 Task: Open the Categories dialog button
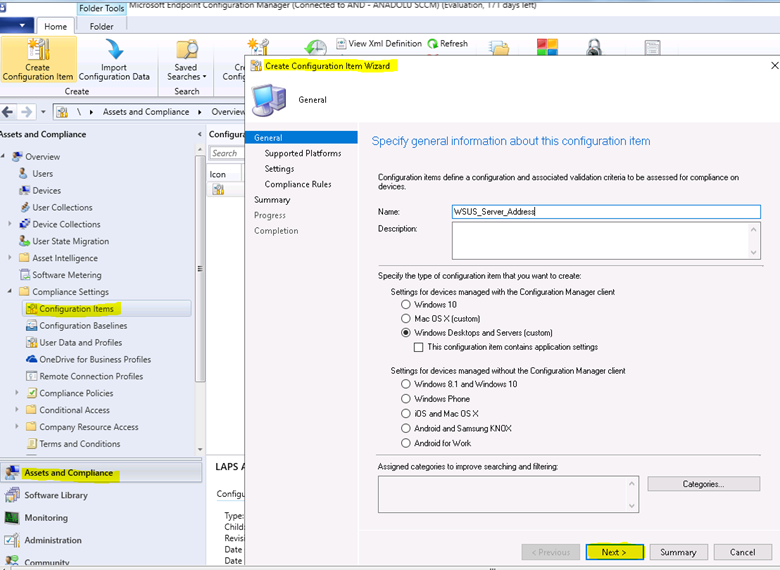click(703, 484)
